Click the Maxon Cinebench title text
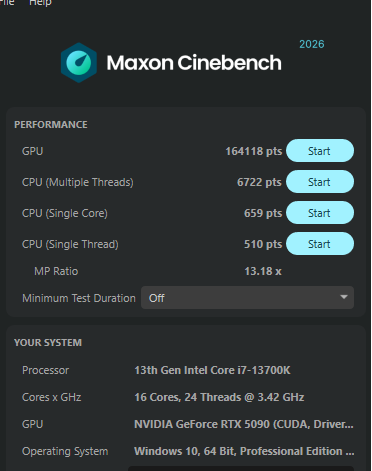Image resolution: width=372 pixels, height=471 pixels. point(194,63)
